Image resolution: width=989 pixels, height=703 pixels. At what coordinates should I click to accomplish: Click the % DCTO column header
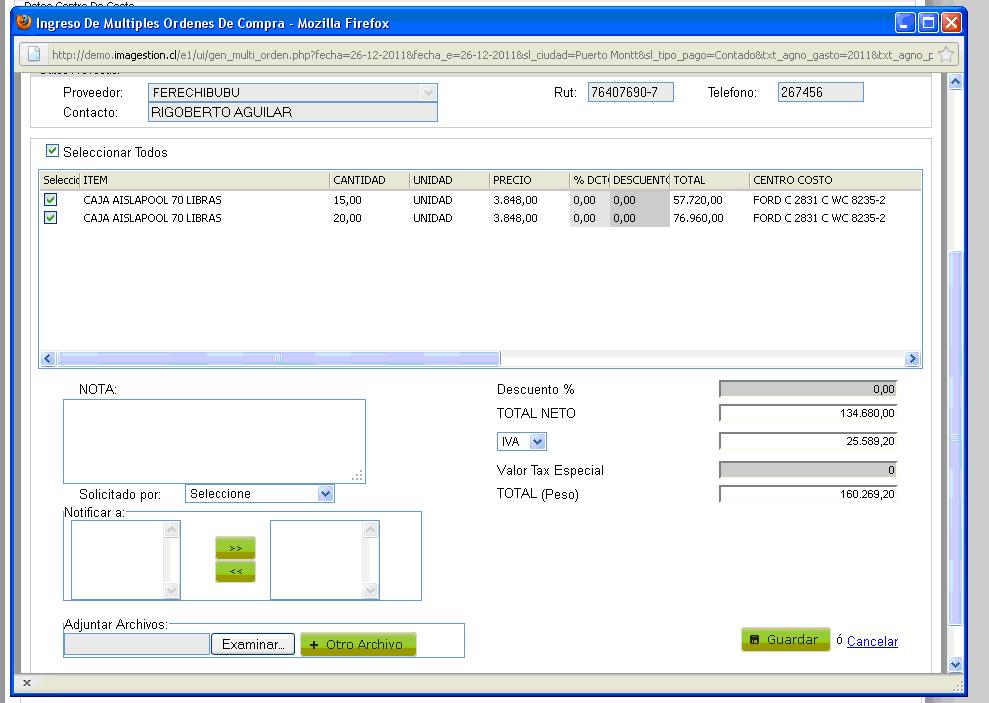(x=590, y=180)
